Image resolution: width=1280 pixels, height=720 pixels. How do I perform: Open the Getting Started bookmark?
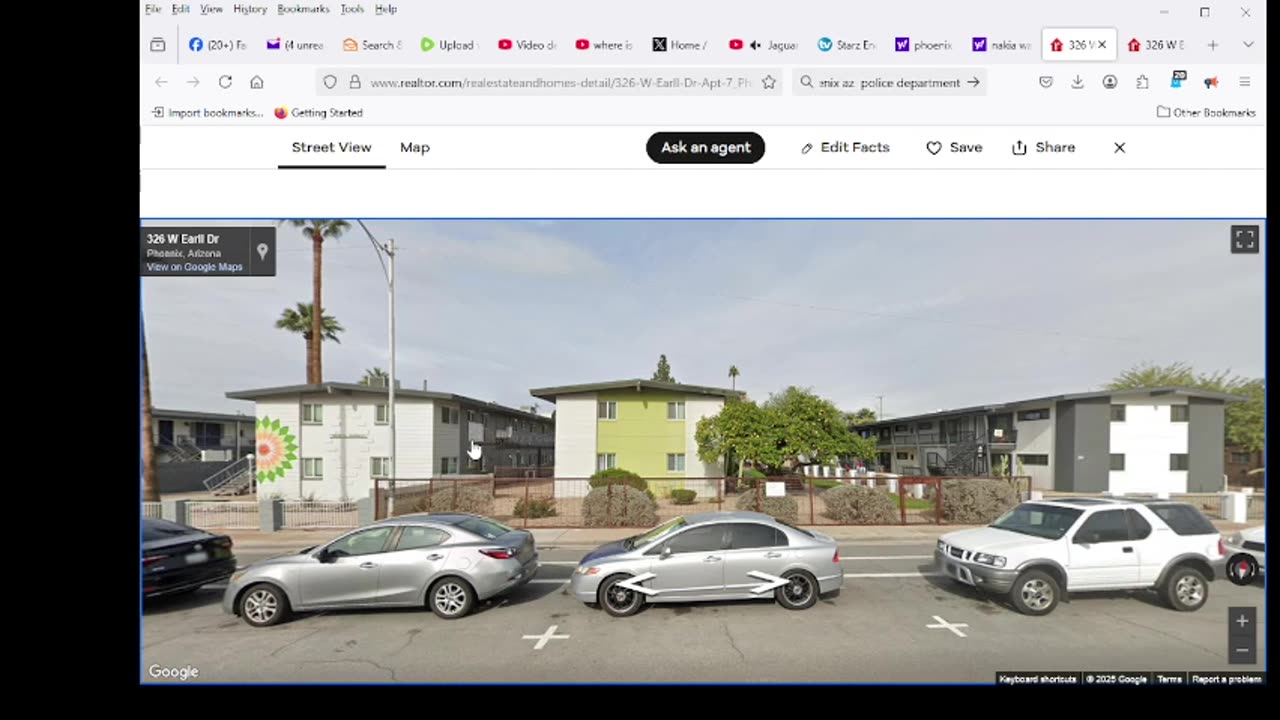(x=318, y=113)
